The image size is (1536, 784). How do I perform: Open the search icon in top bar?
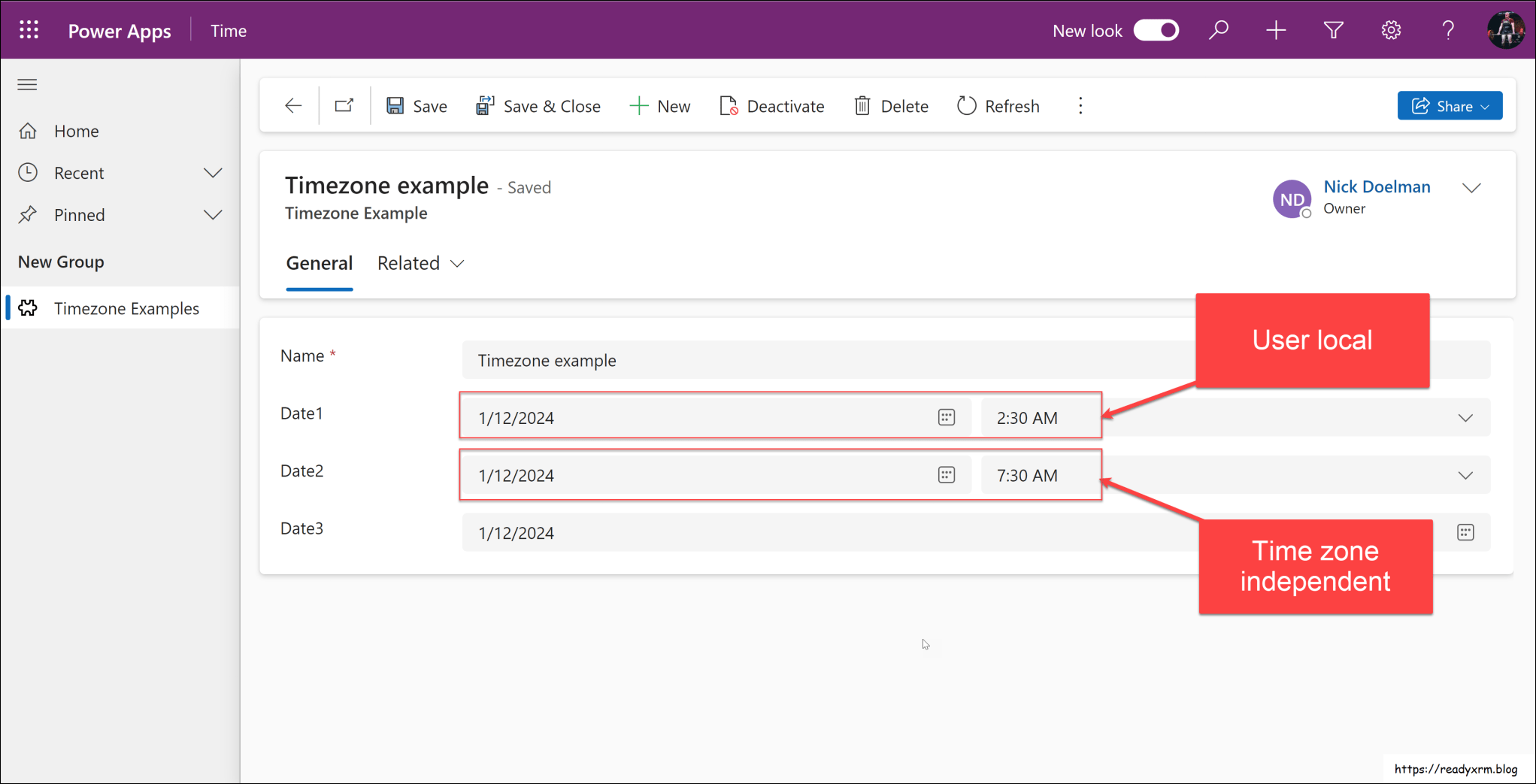click(1219, 30)
